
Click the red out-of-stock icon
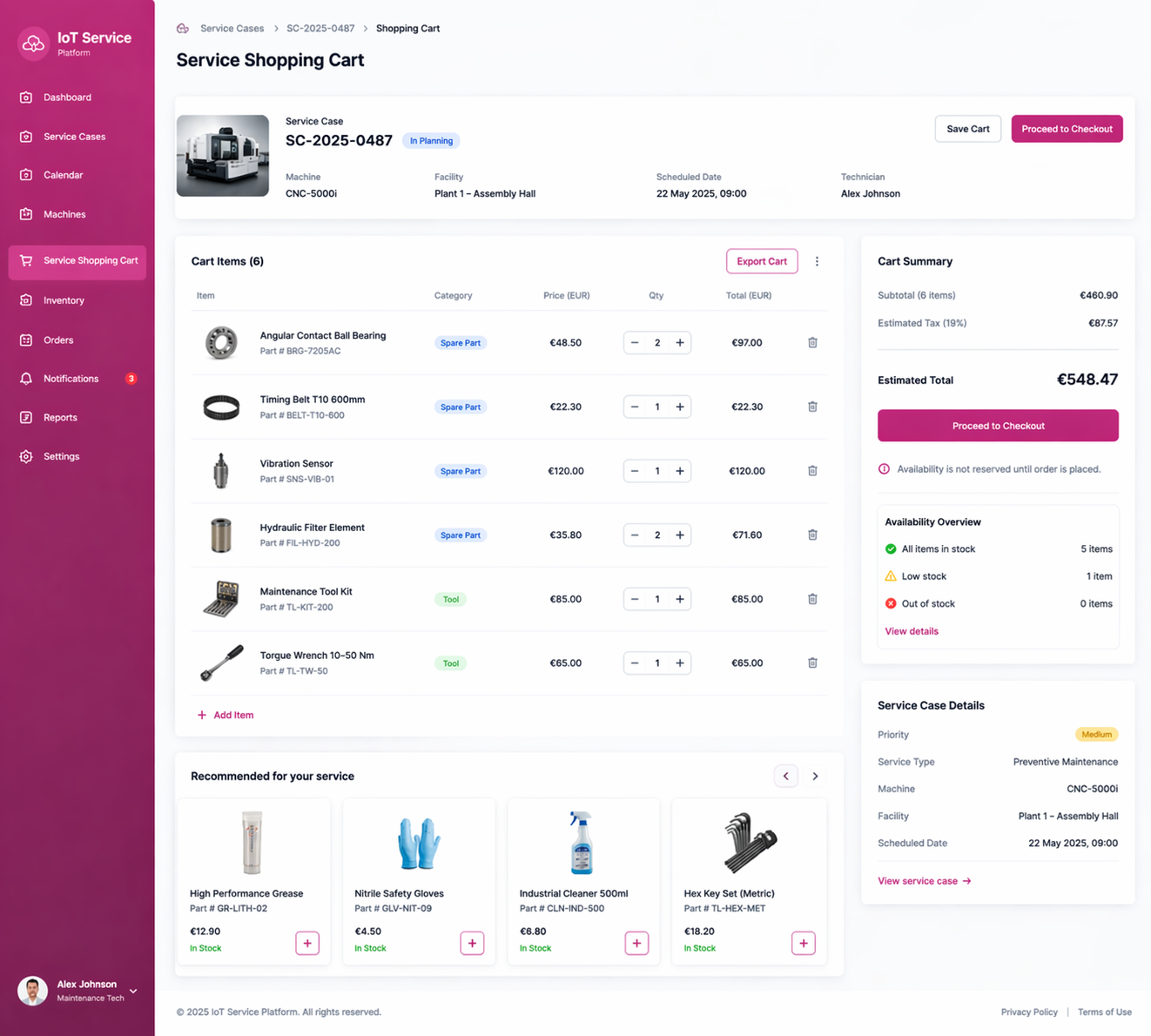coord(891,603)
